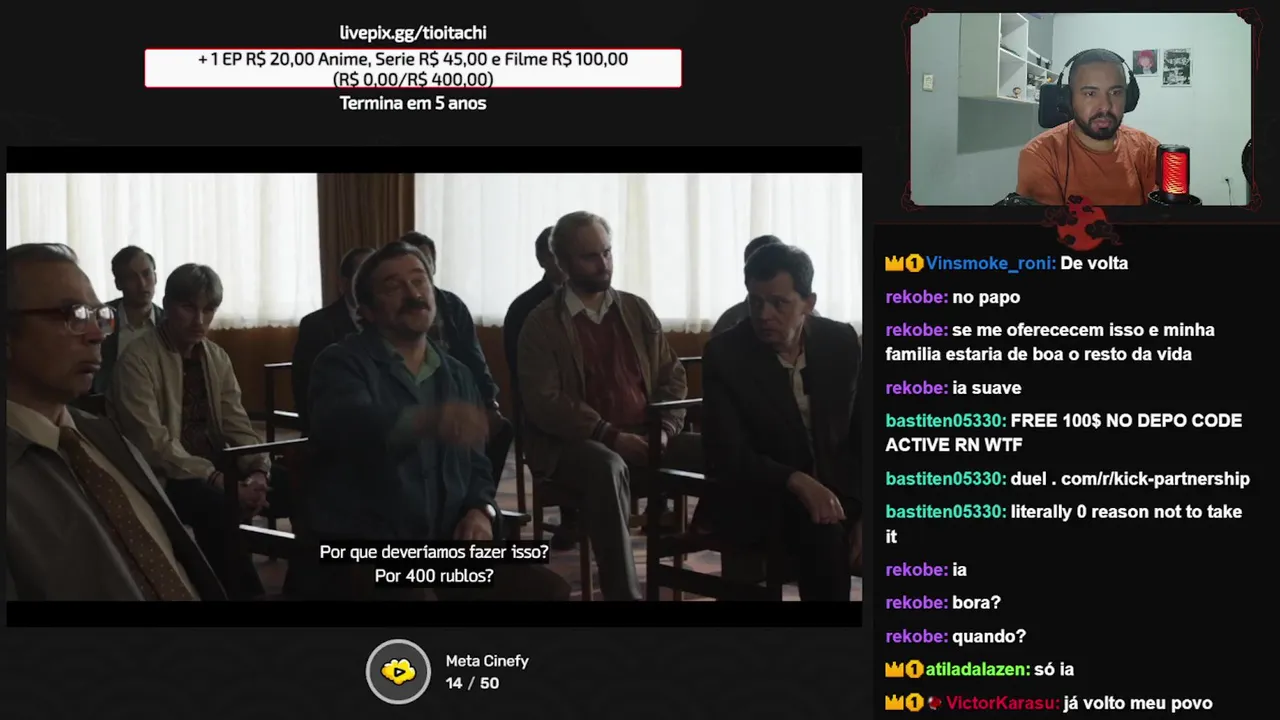Click message 'já volto meu povo'
The height and width of the screenshot is (720, 1280).
pos(1138,704)
